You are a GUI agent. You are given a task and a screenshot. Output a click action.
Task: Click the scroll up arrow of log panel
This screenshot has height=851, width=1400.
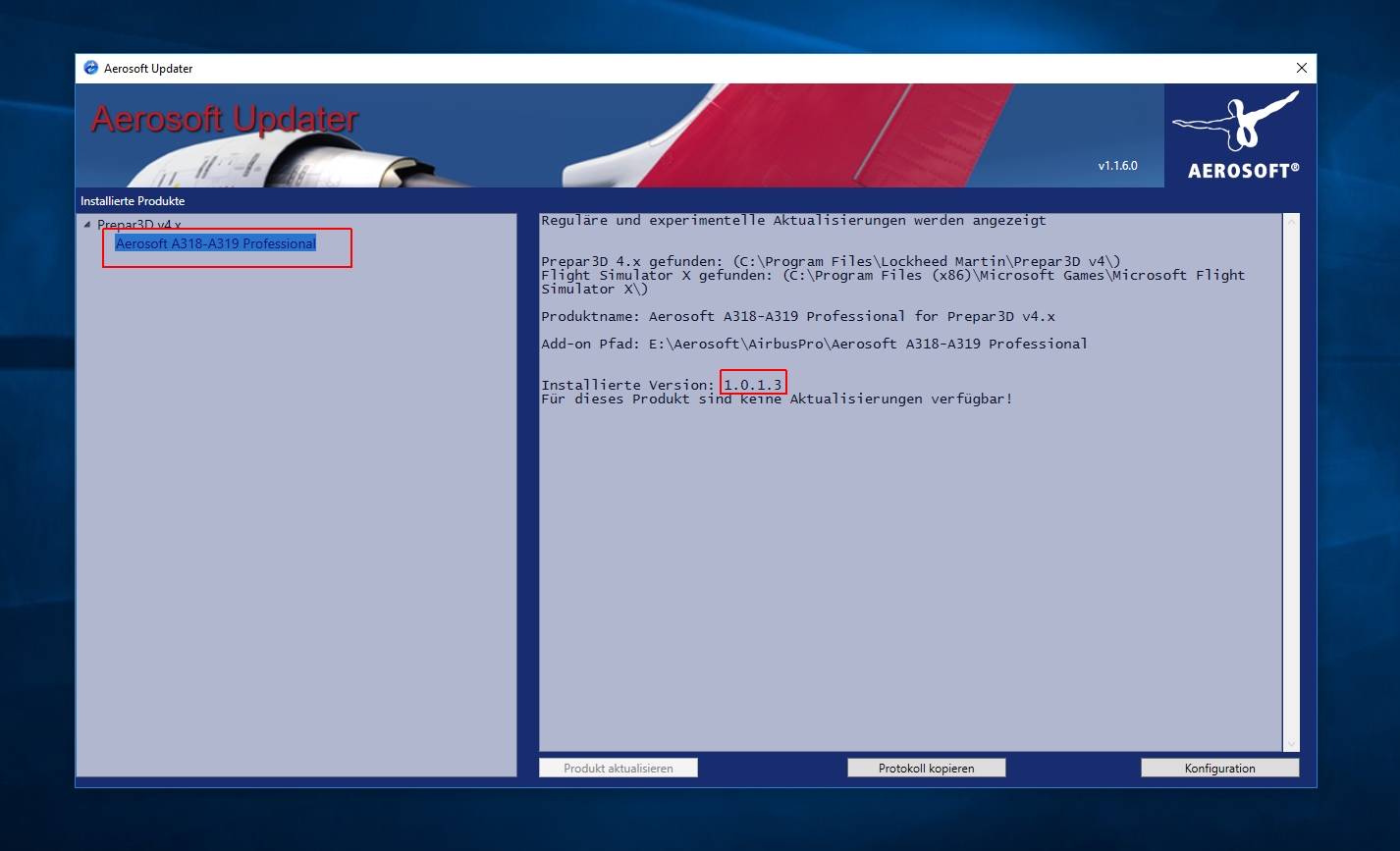pyautogui.click(x=1291, y=223)
